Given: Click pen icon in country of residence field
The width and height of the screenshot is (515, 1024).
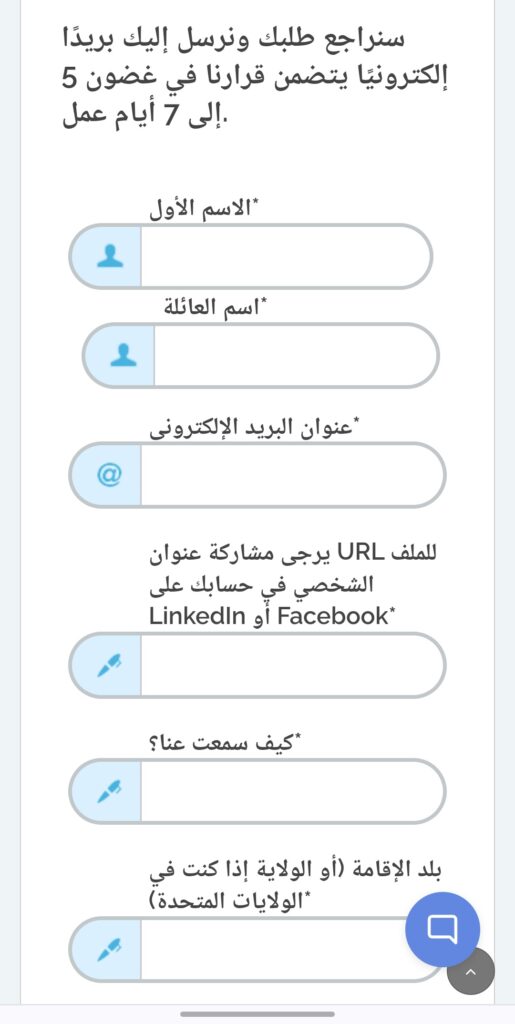Looking at the screenshot, I should pyautogui.click(x=109, y=950).
